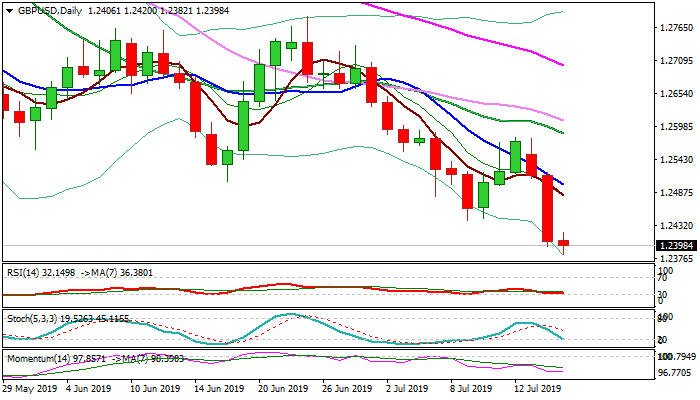Click the 29 May 2019 date label
Screen dimensions: 700x400
[x=29, y=388]
